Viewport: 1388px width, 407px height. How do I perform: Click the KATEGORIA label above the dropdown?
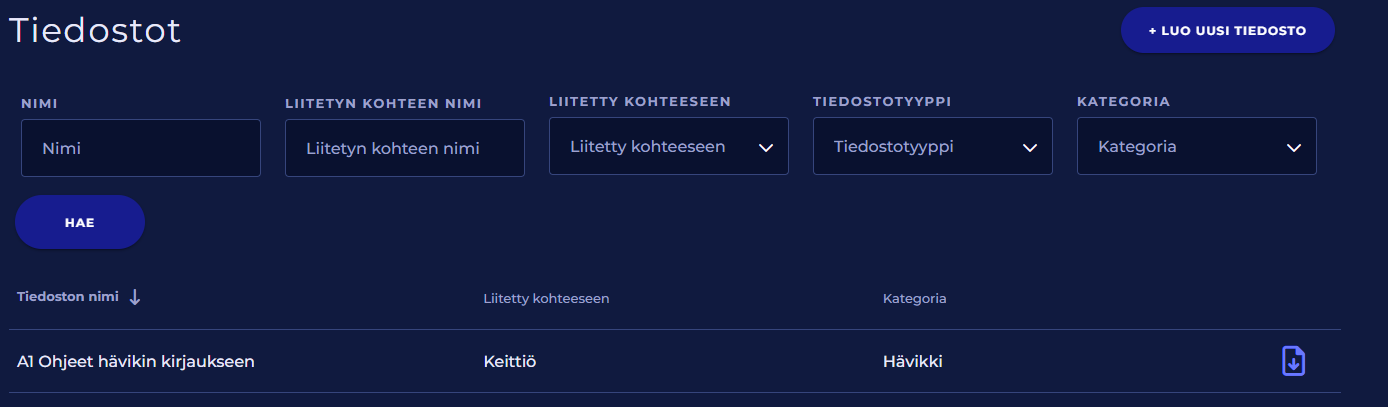point(1123,102)
